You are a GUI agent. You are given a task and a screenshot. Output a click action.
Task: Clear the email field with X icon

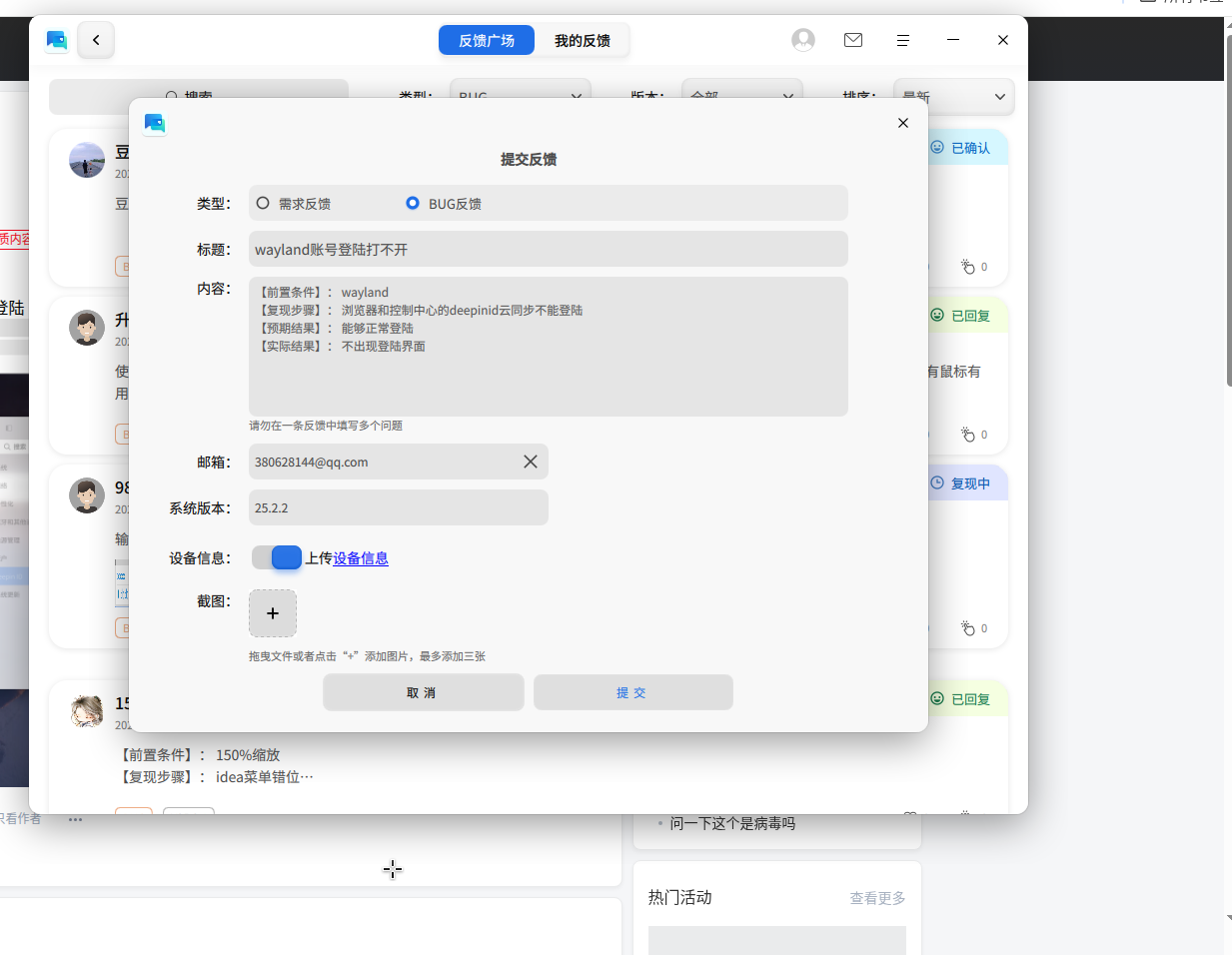pos(531,462)
